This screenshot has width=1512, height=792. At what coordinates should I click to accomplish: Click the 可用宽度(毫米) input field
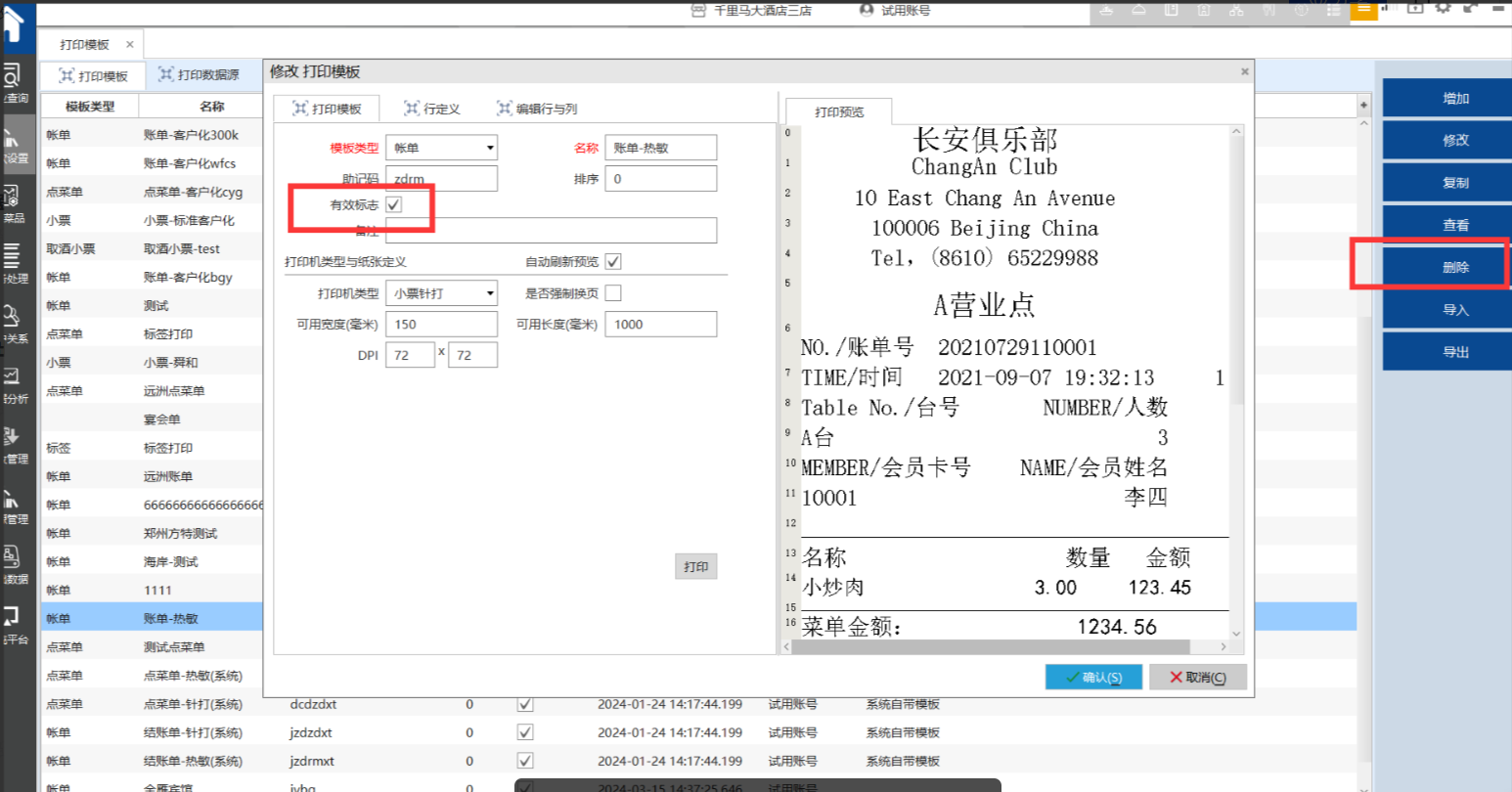point(441,325)
